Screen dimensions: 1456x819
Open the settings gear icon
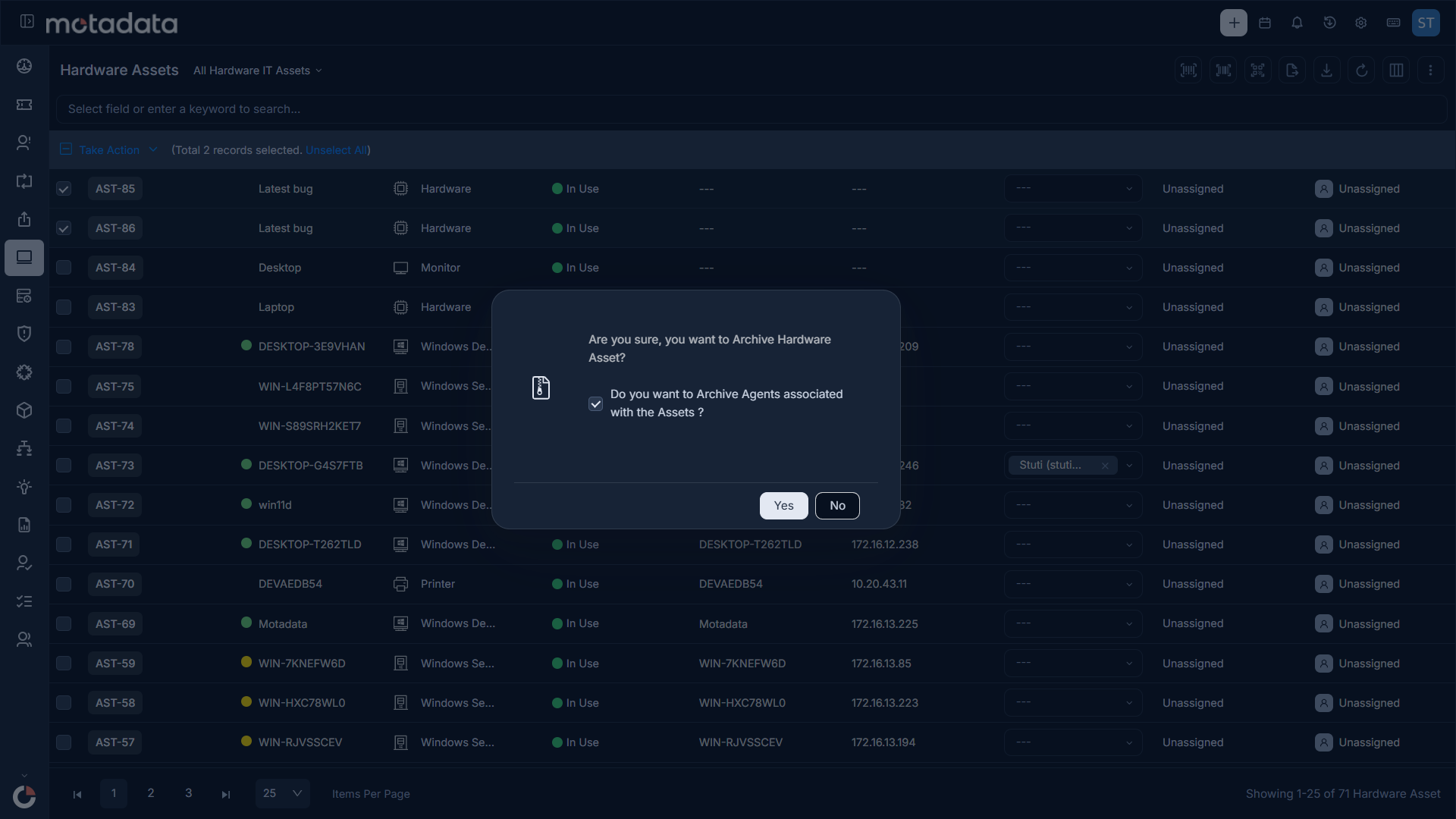click(1361, 23)
